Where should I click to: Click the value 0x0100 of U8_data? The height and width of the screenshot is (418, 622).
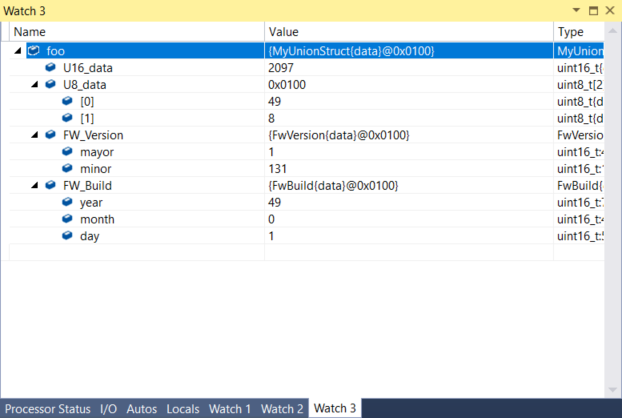[287, 84]
